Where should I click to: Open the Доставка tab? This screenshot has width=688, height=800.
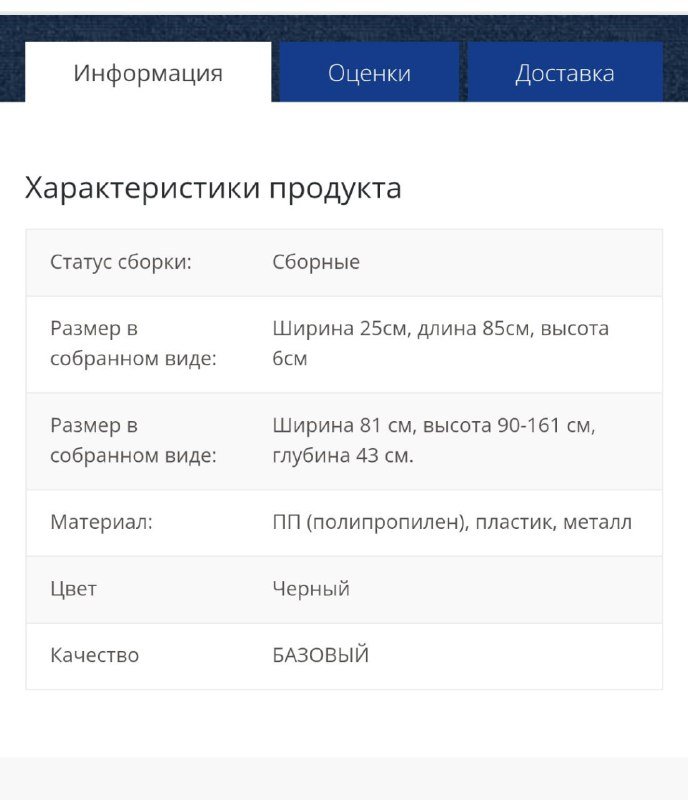(565, 72)
